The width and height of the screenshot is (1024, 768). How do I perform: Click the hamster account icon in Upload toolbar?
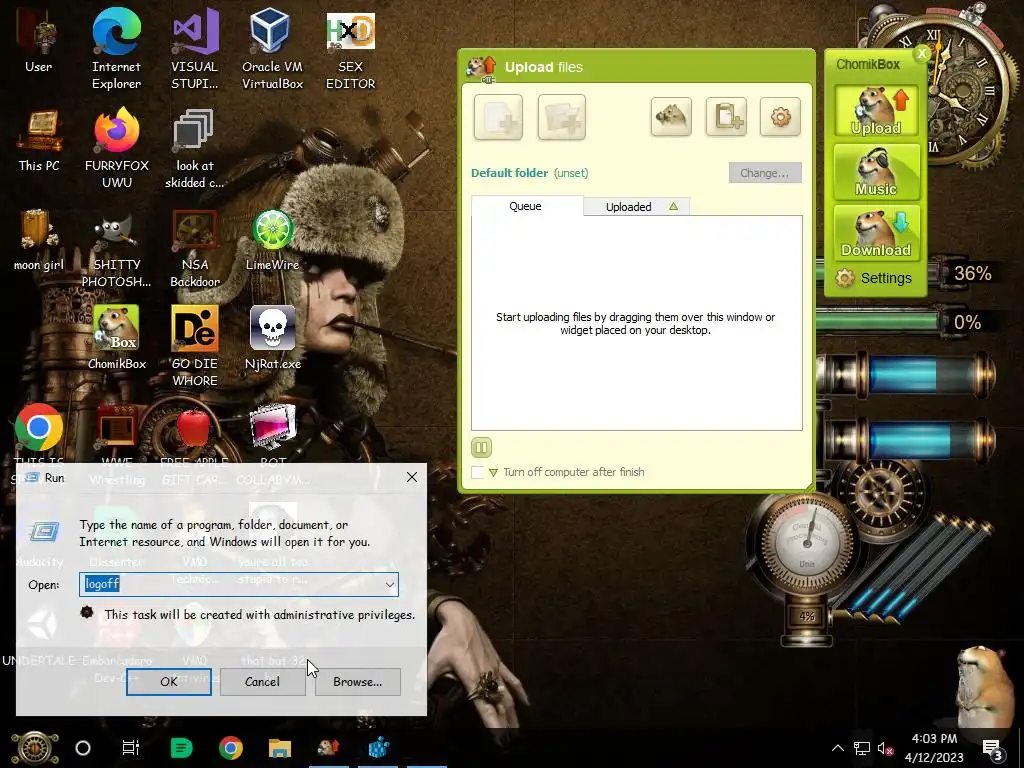[671, 117]
